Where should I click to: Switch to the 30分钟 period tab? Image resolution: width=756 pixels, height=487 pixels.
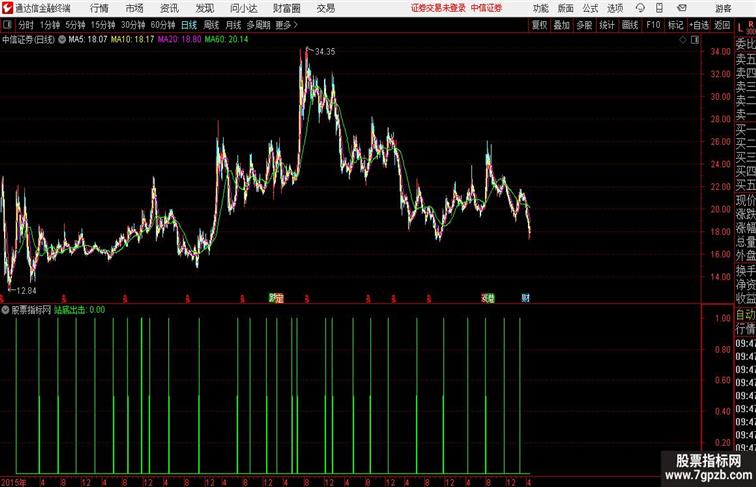133,25
